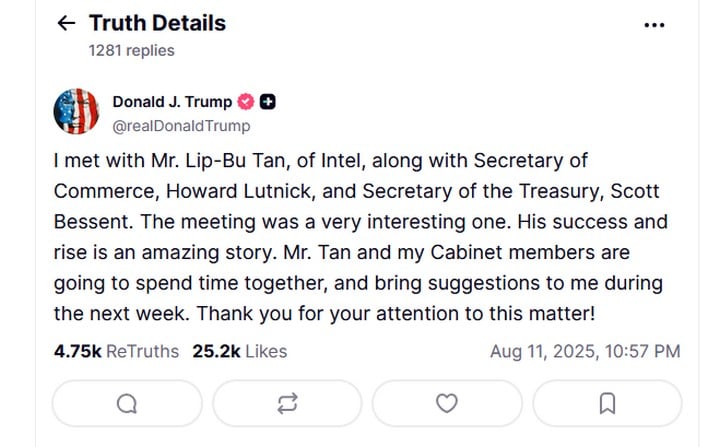View the 25.2k Likes list
Viewport: 720px width, 447px height.
point(240,351)
